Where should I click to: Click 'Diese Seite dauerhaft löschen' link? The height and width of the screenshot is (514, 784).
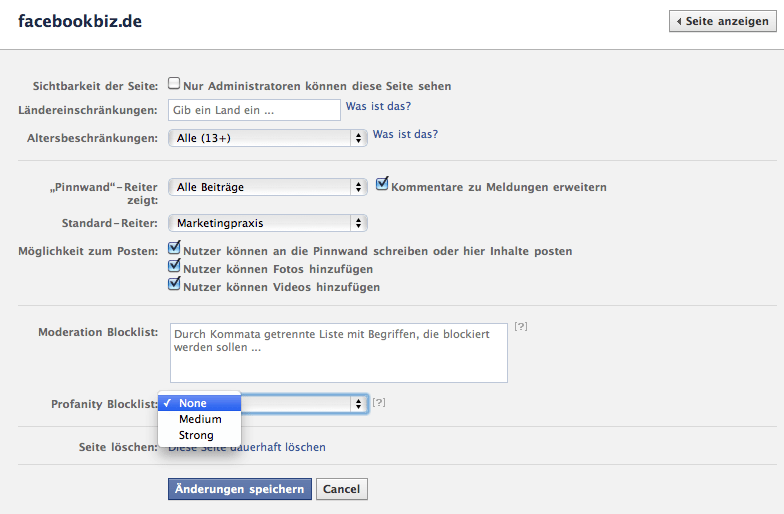pos(246,447)
